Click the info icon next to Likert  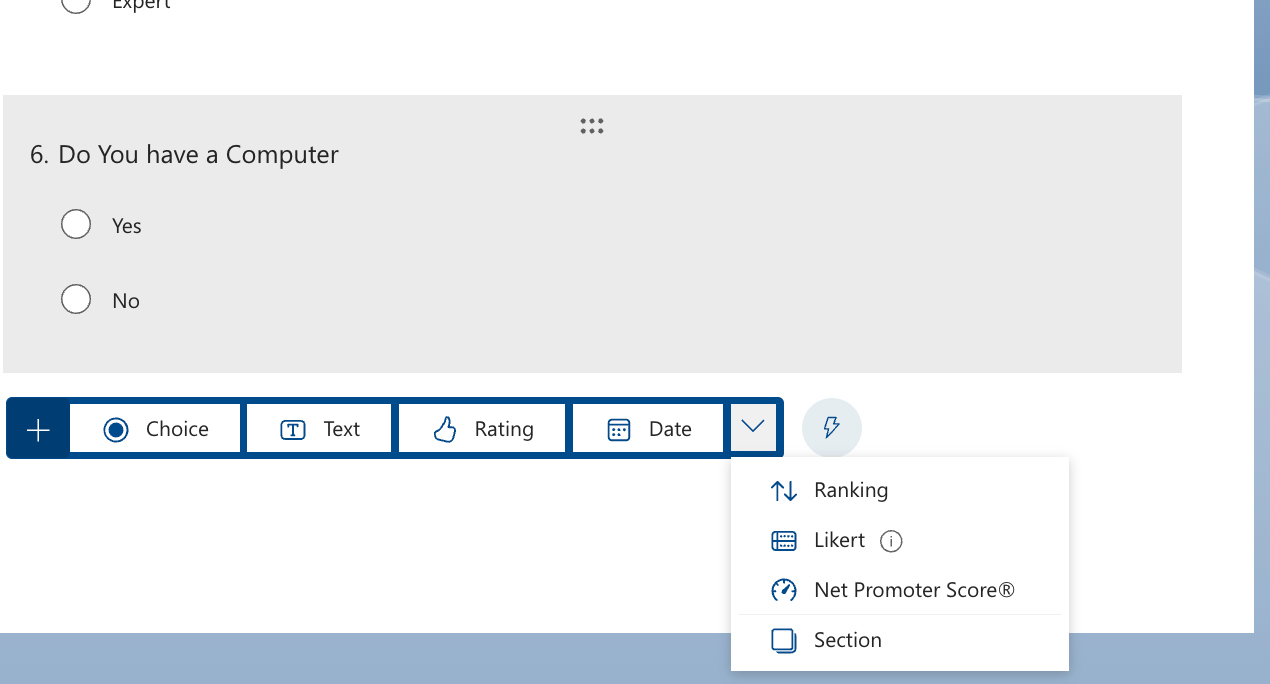[891, 540]
